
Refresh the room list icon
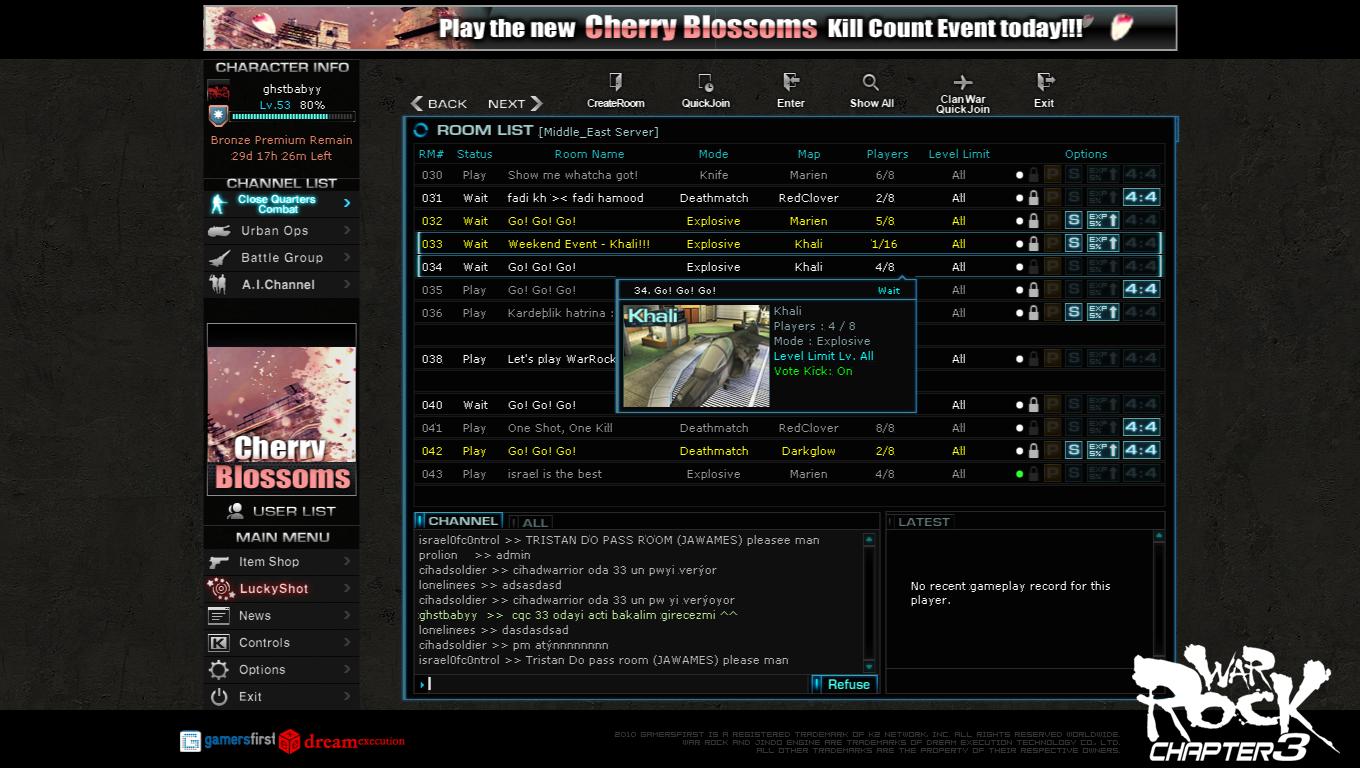click(421, 130)
